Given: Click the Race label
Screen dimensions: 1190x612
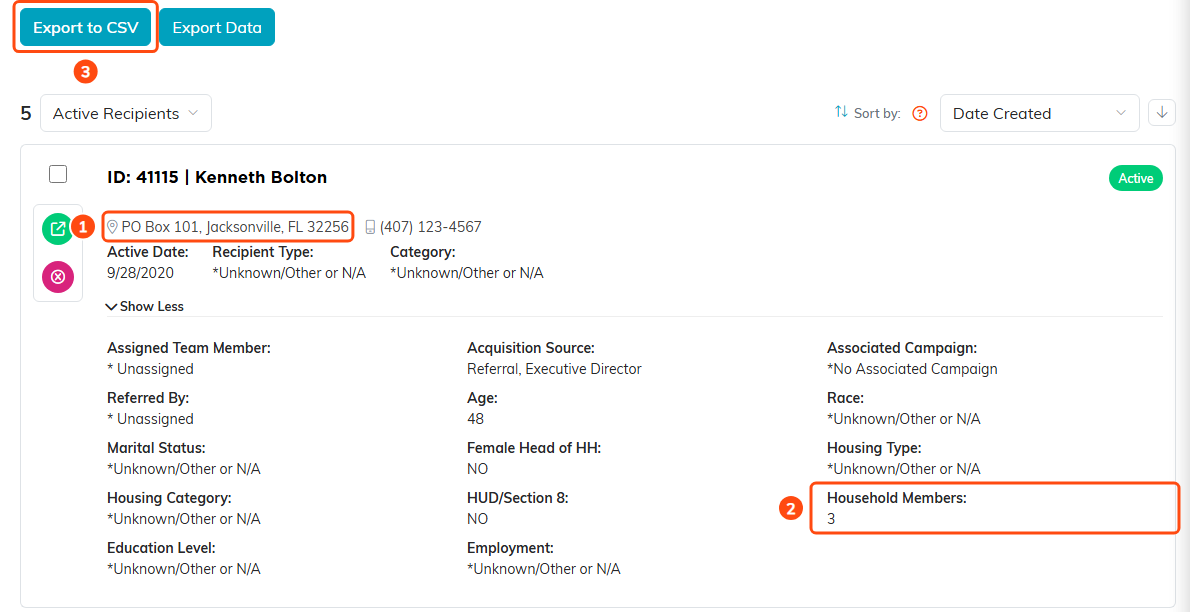Looking at the screenshot, I should [x=845, y=397].
